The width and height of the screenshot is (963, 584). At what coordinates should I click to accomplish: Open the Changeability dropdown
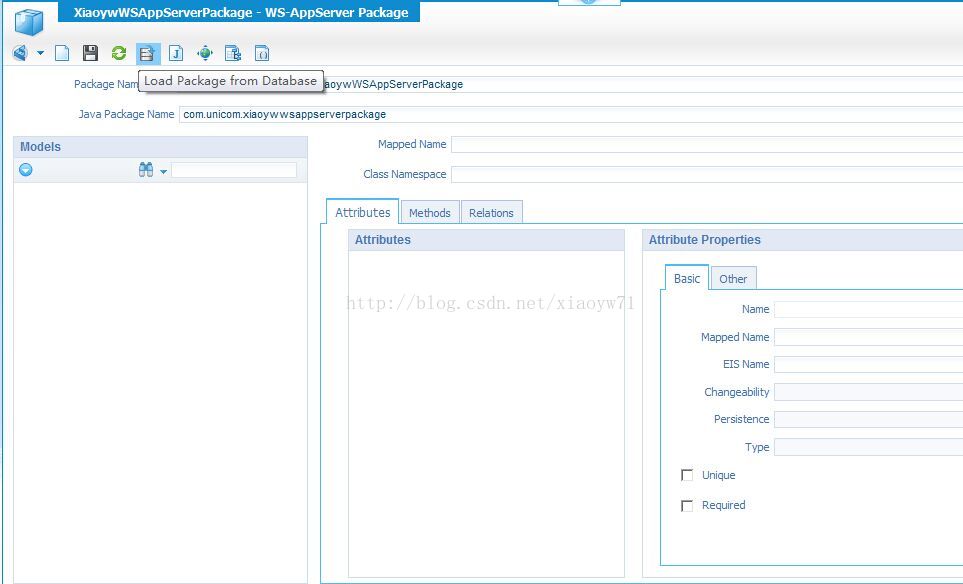click(868, 392)
